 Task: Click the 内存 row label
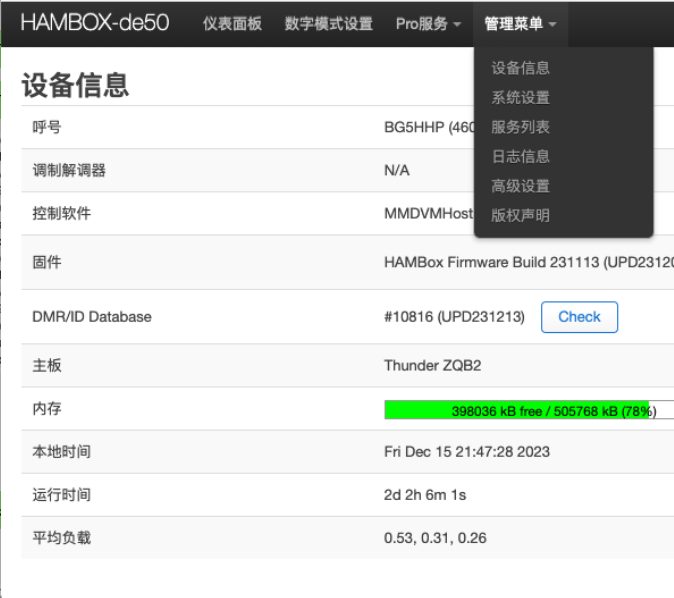47,408
